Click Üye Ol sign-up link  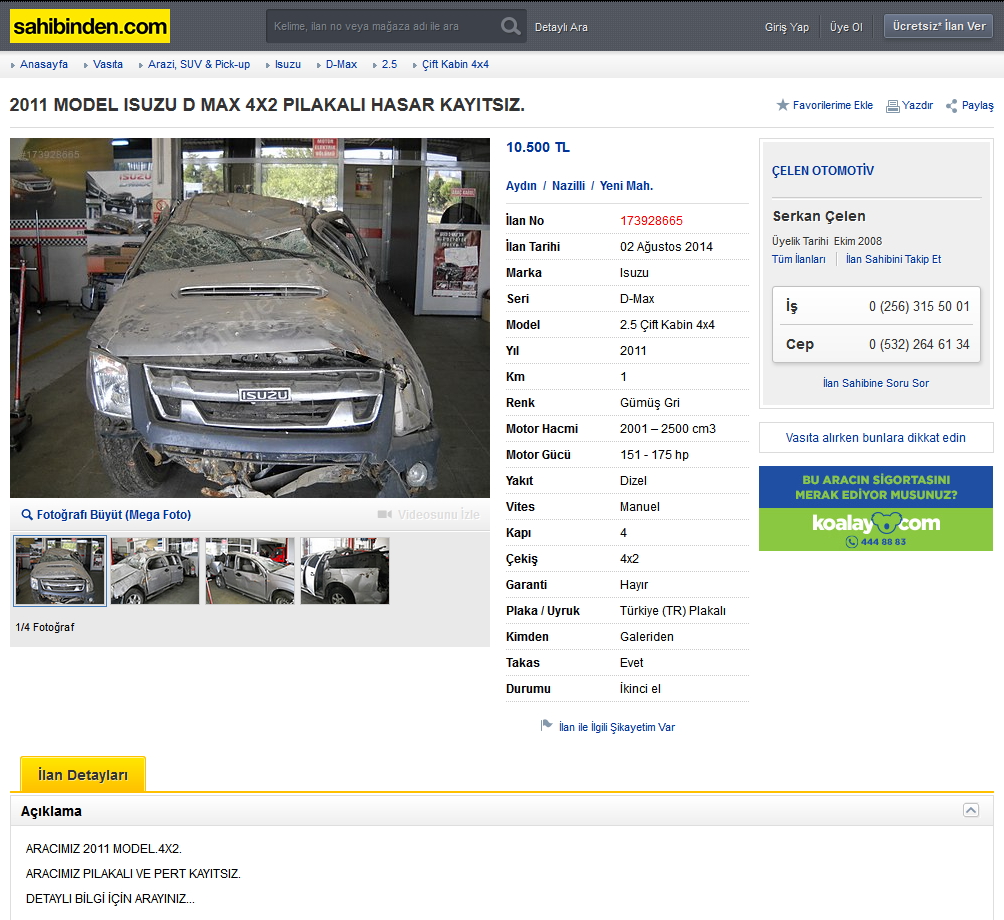pos(846,27)
